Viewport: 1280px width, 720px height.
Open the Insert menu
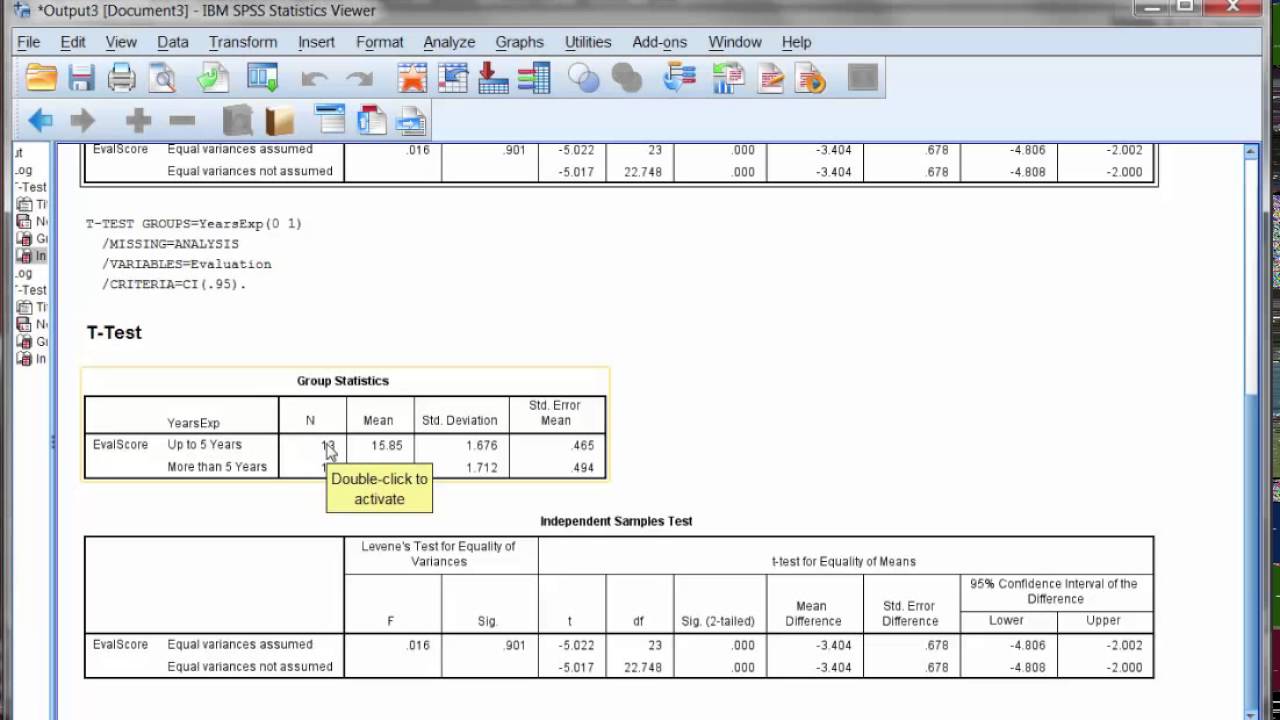316,42
